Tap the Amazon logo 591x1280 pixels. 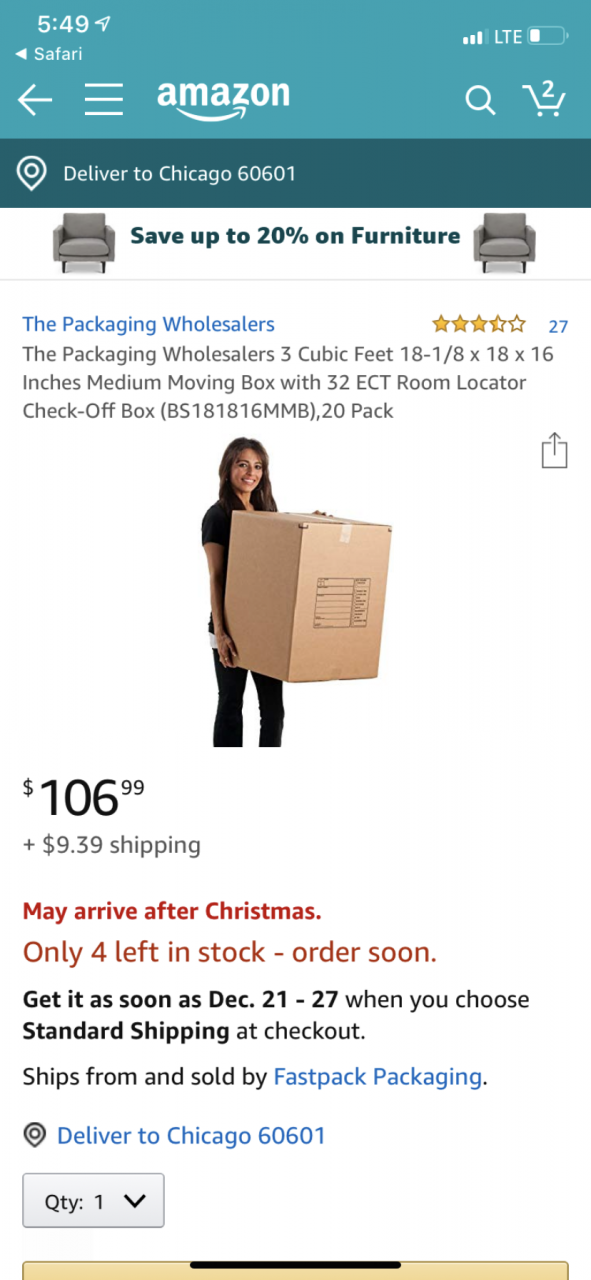click(223, 99)
